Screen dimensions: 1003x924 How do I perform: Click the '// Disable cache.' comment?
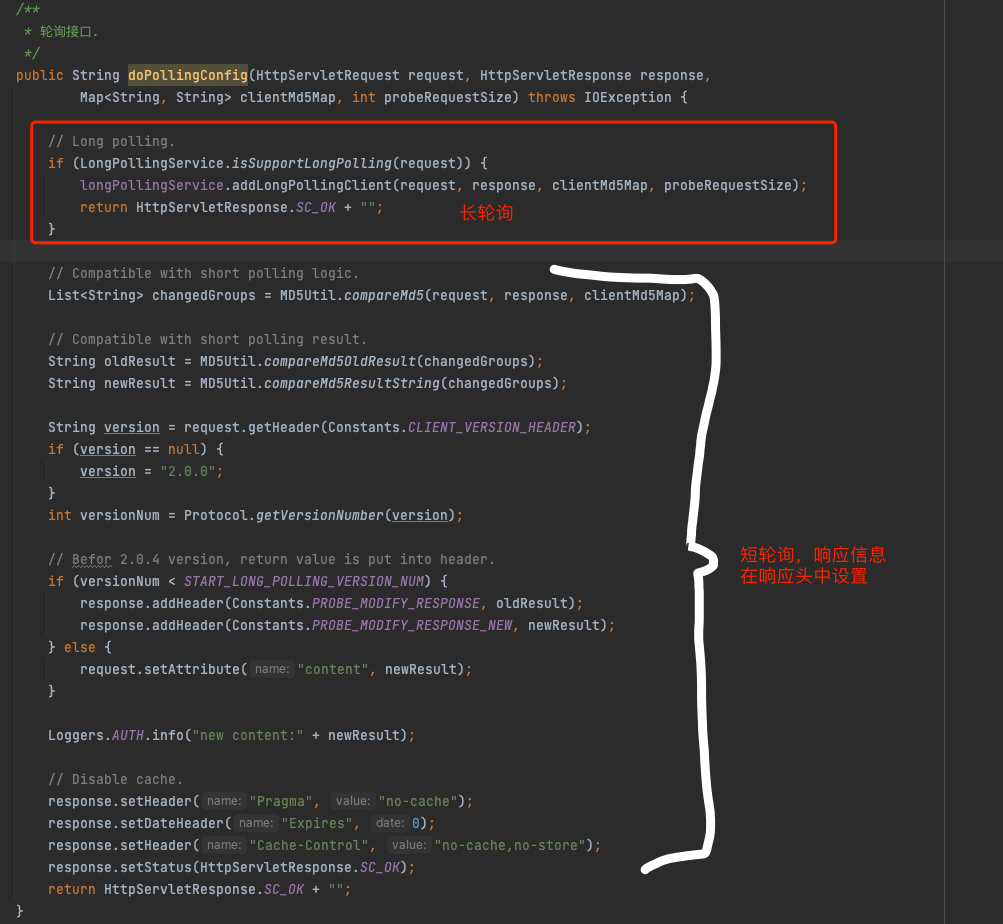pos(115,779)
